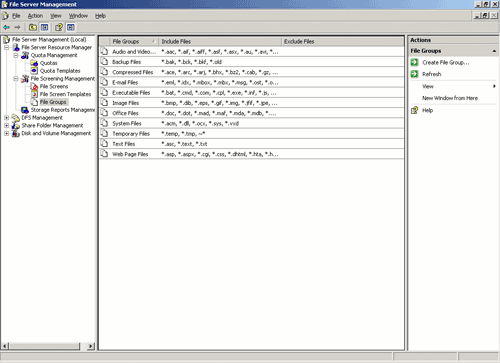The image size is (500, 363).
Task: Collapse the File Server Resource Manager node
Action: click(x=6, y=47)
